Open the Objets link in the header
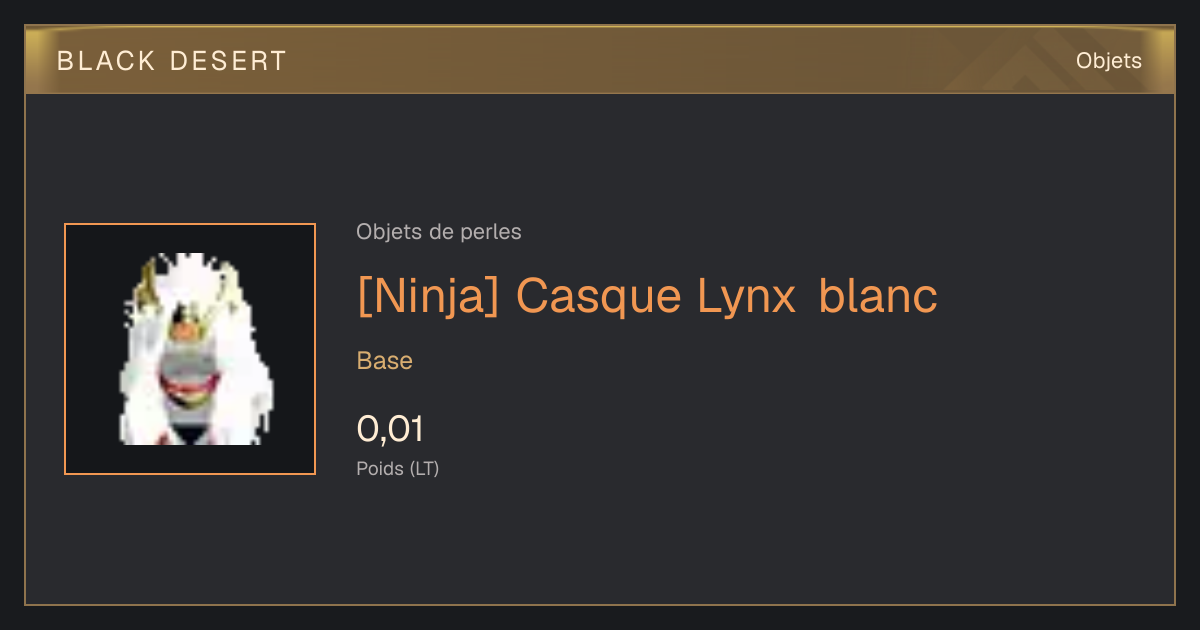This screenshot has height=630, width=1200. pyautogui.click(x=1108, y=61)
